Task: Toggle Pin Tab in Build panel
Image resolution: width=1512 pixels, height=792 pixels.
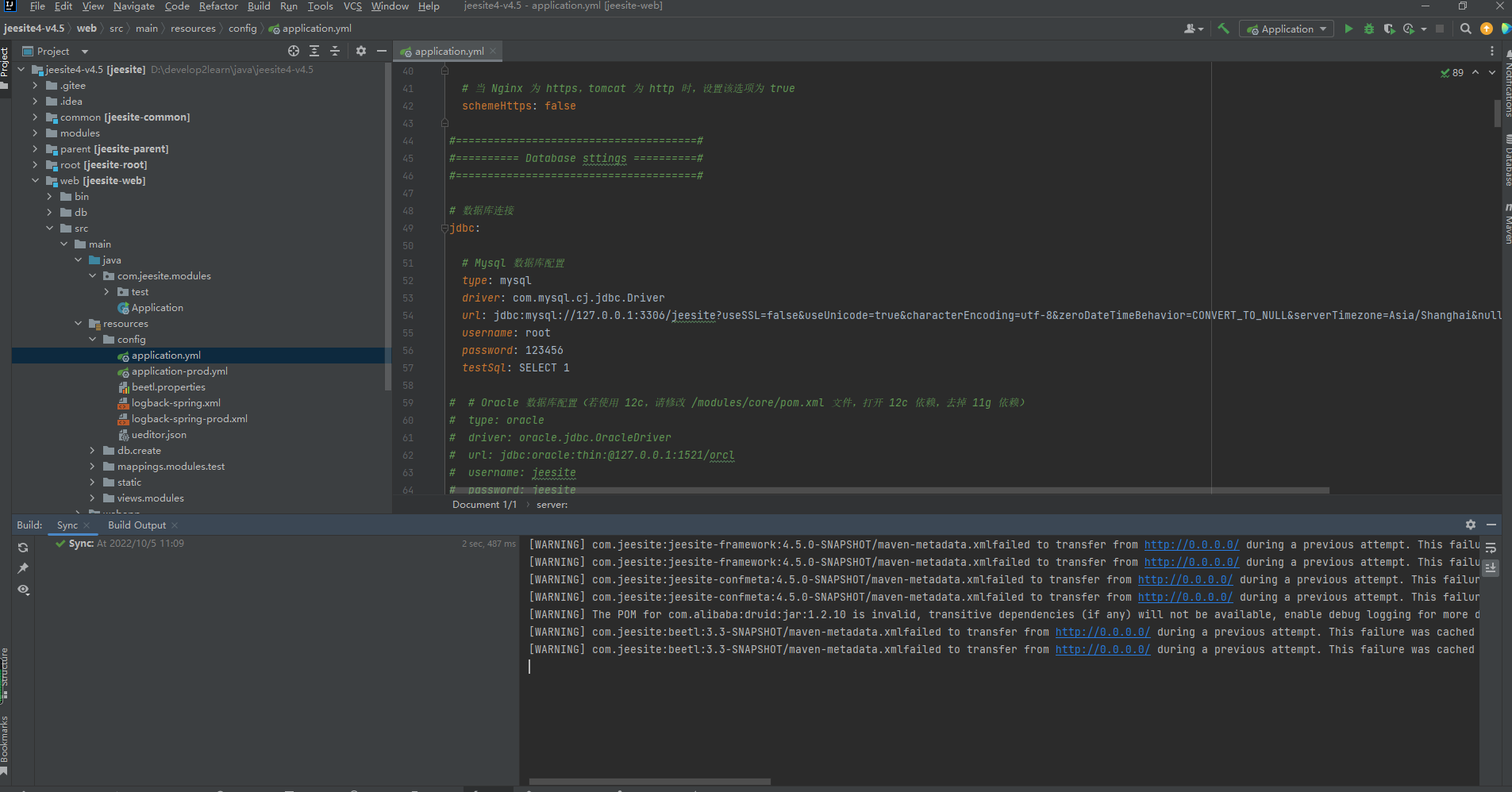Action: pyautogui.click(x=23, y=568)
